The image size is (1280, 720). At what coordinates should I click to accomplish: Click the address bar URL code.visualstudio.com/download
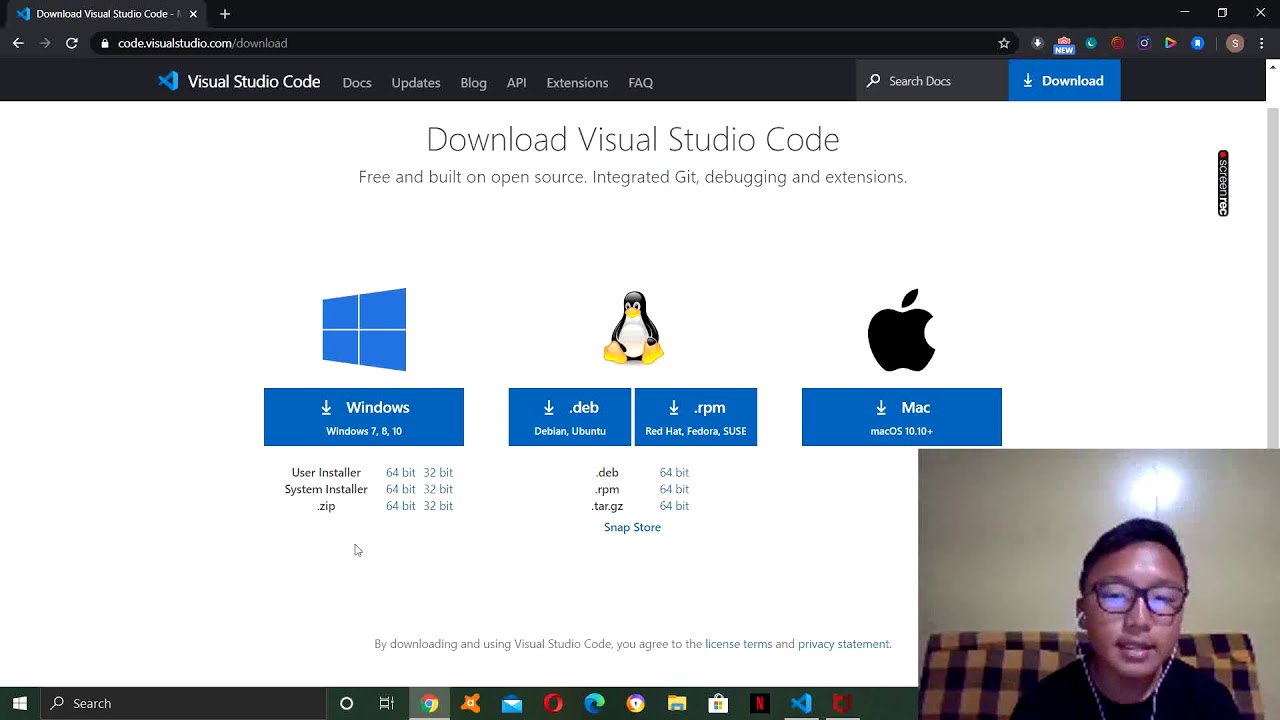(x=202, y=43)
